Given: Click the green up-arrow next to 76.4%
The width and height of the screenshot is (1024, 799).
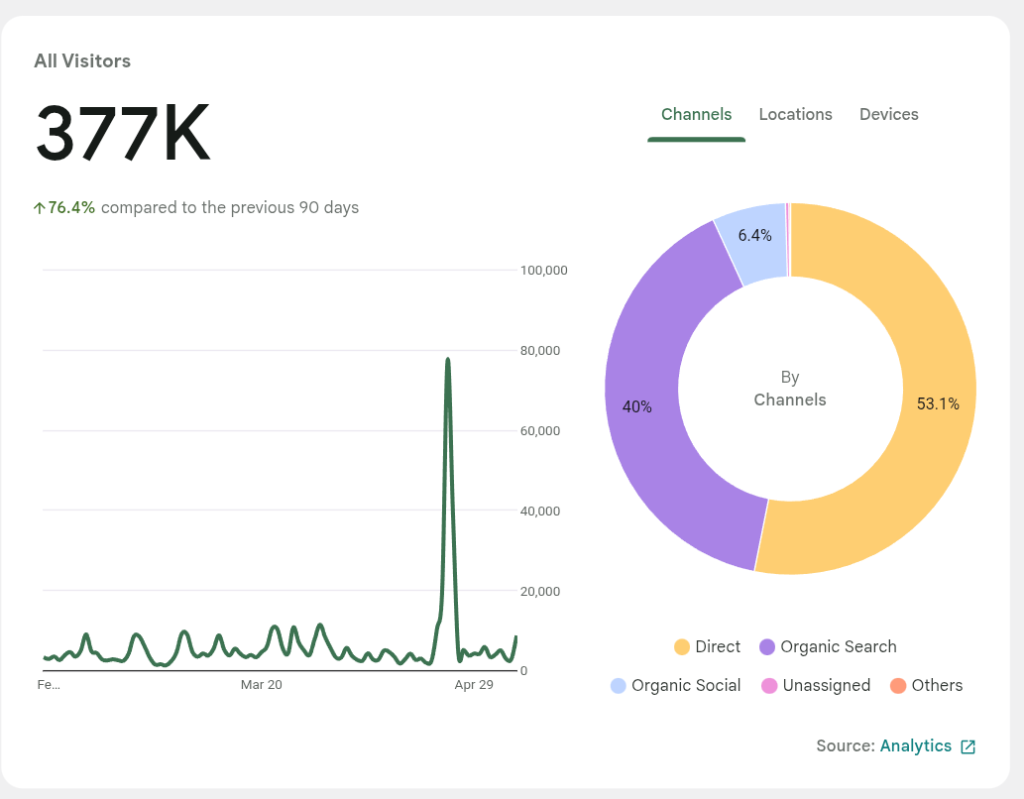Looking at the screenshot, I should (x=39, y=208).
